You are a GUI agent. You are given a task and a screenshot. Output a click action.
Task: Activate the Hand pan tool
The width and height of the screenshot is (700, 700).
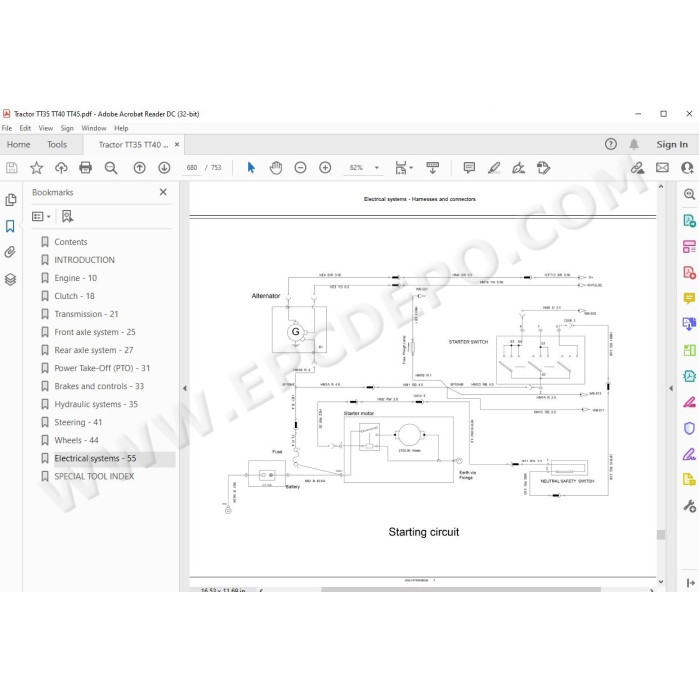pos(276,168)
